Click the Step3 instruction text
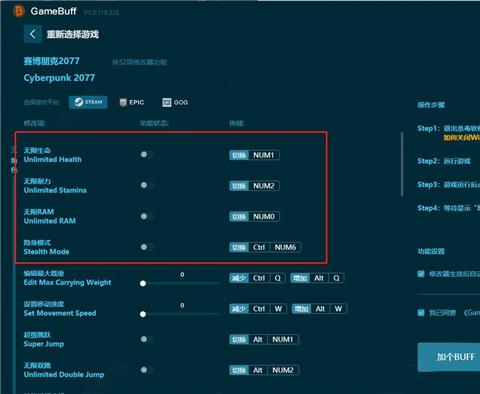The height and width of the screenshot is (394, 480). coord(449,184)
